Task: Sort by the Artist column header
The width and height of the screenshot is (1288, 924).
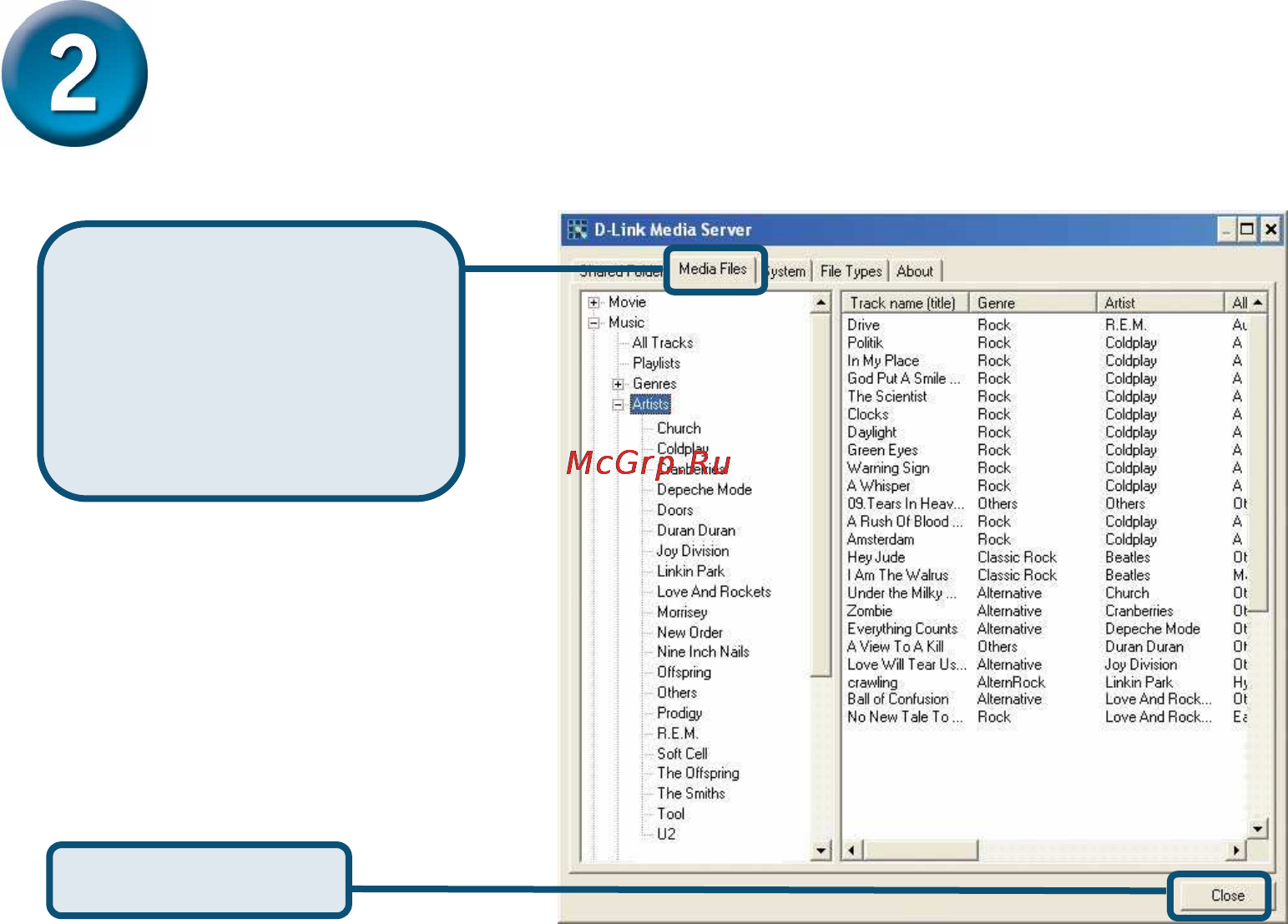Action: pos(1160,303)
